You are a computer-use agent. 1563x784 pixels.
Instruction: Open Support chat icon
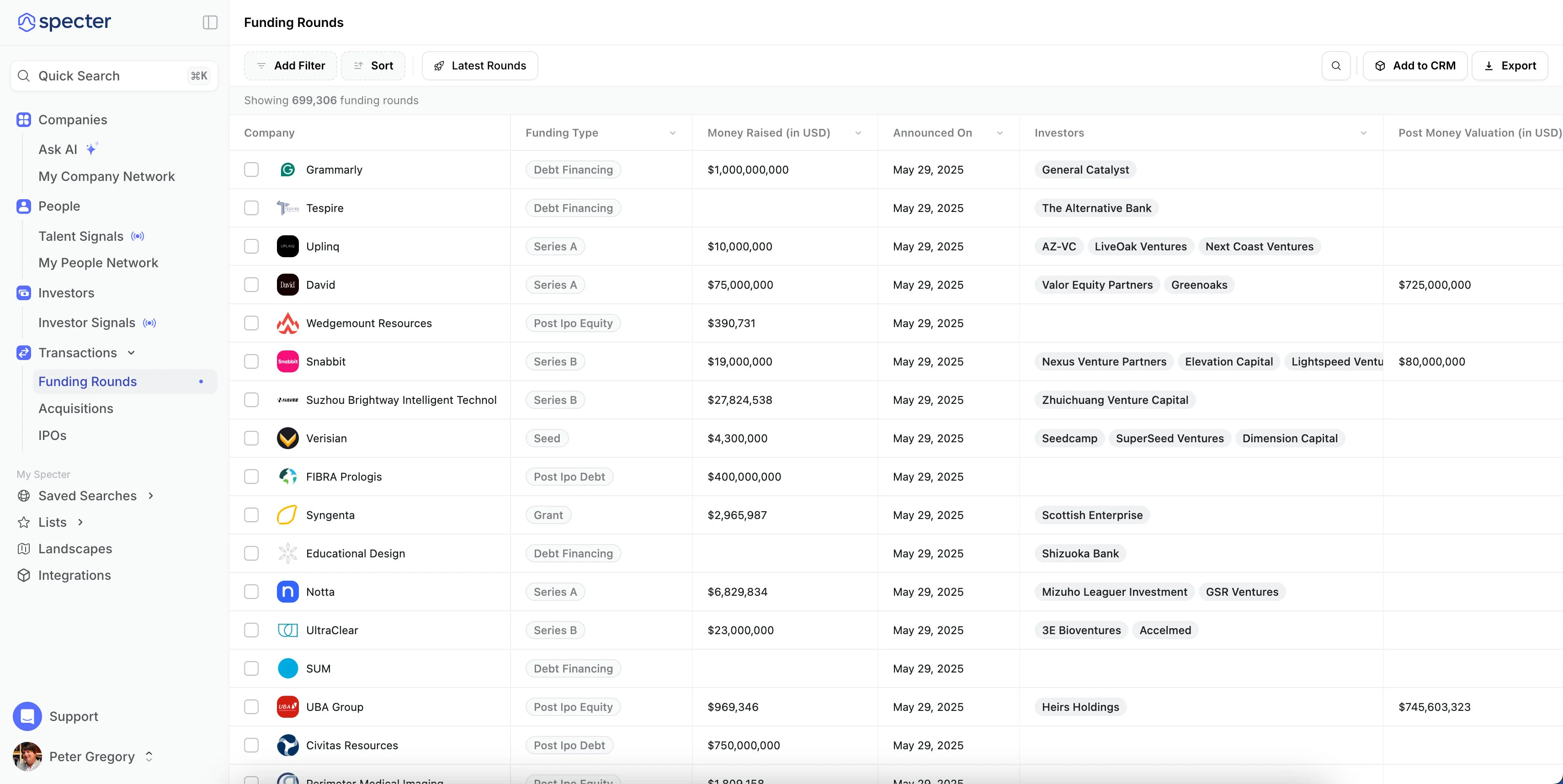click(27, 717)
